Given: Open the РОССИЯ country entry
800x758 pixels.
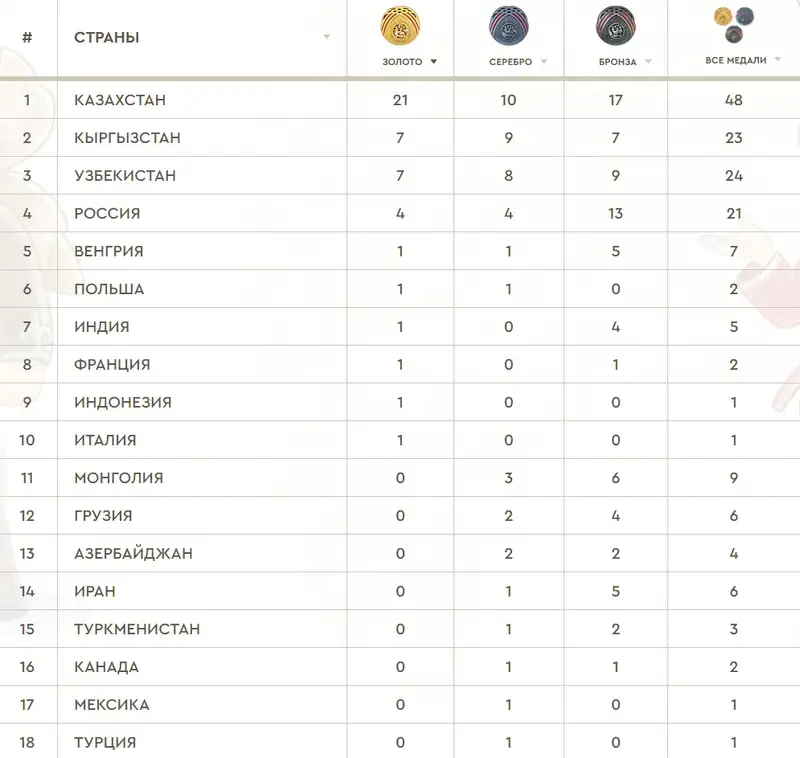Looking at the screenshot, I should (107, 214).
